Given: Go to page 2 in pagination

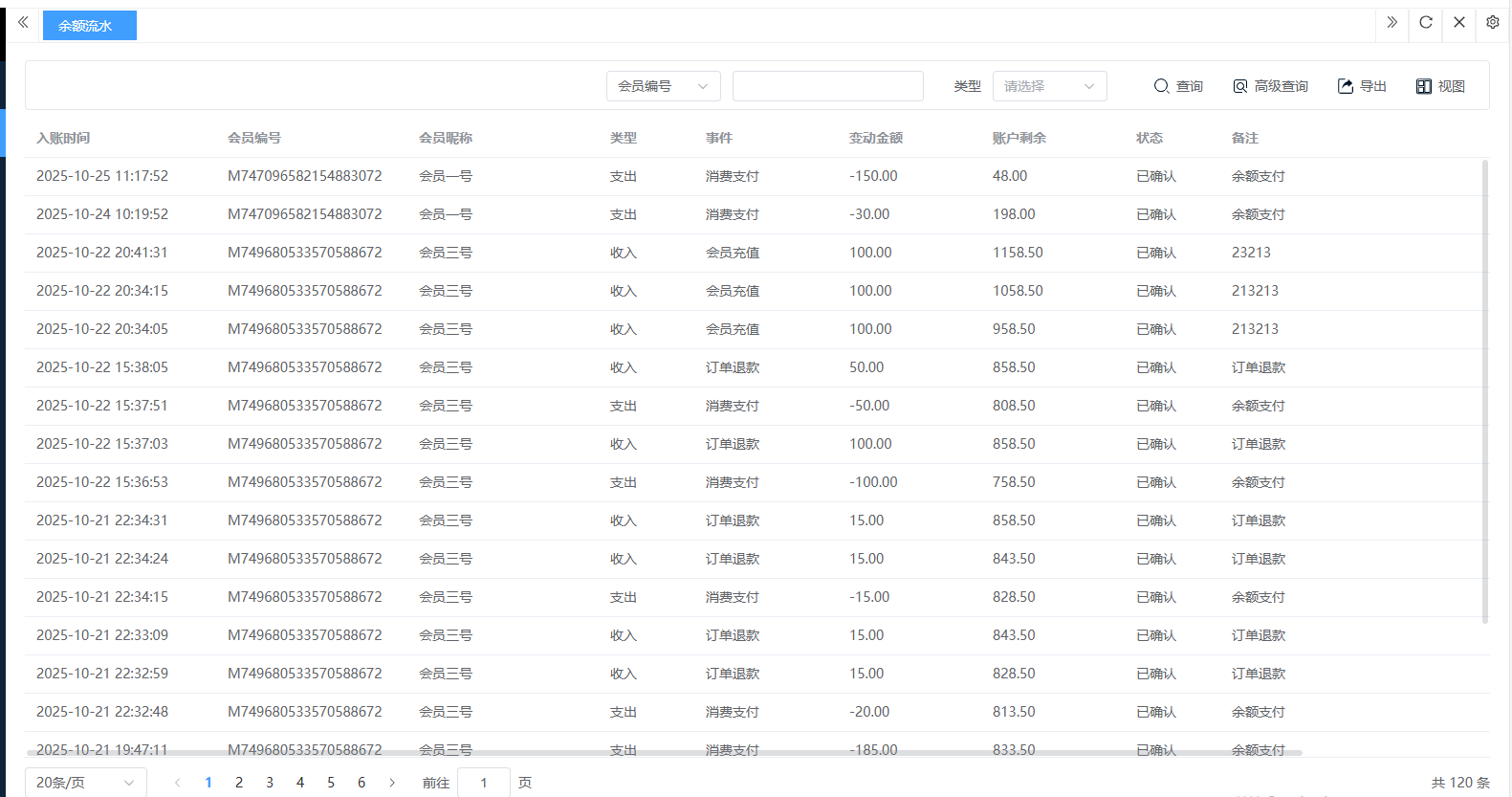Looking at the screenshot, I should pyautogui.click(x=239, y=783).
